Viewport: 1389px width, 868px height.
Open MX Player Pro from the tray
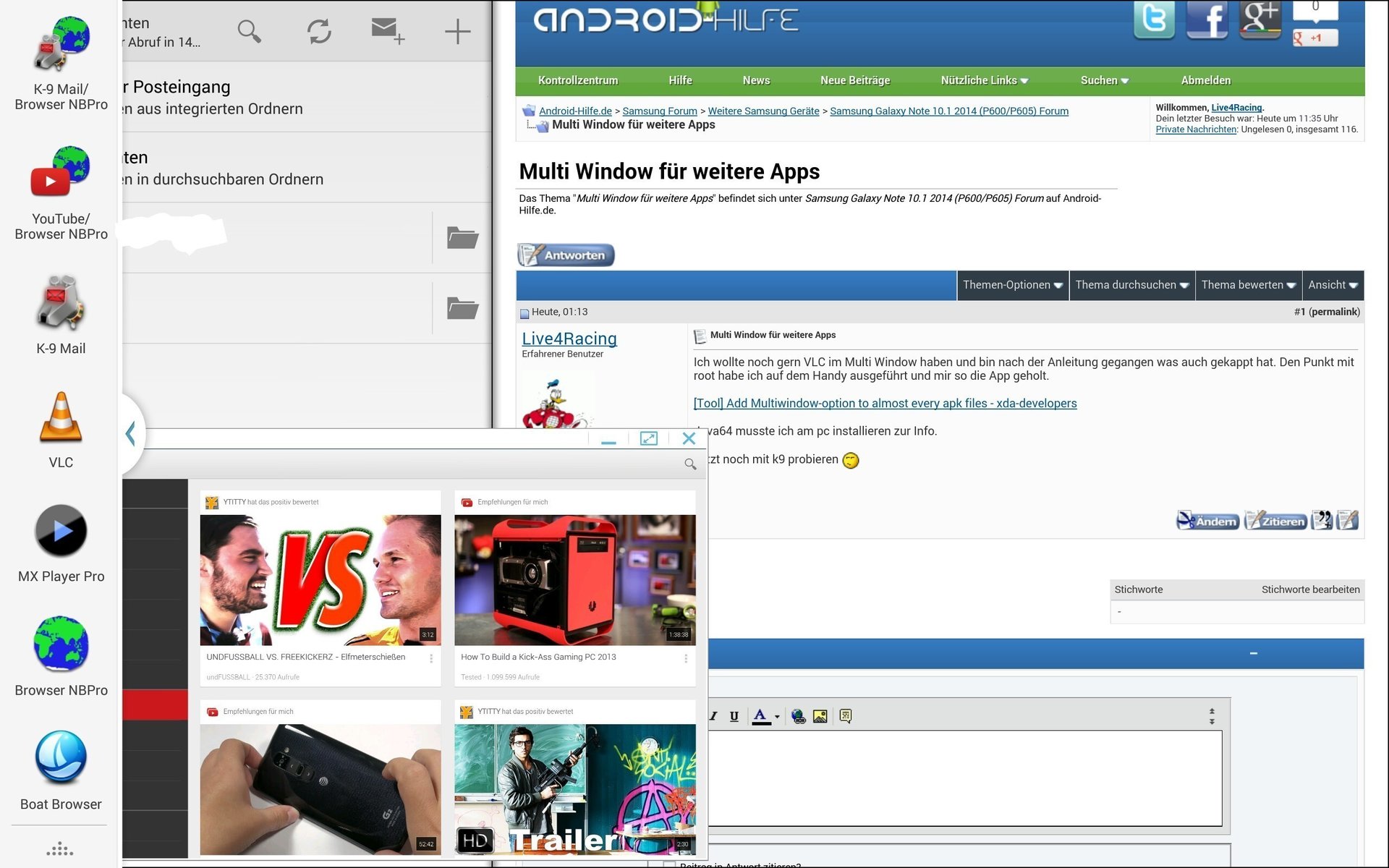tap(61, 544)
